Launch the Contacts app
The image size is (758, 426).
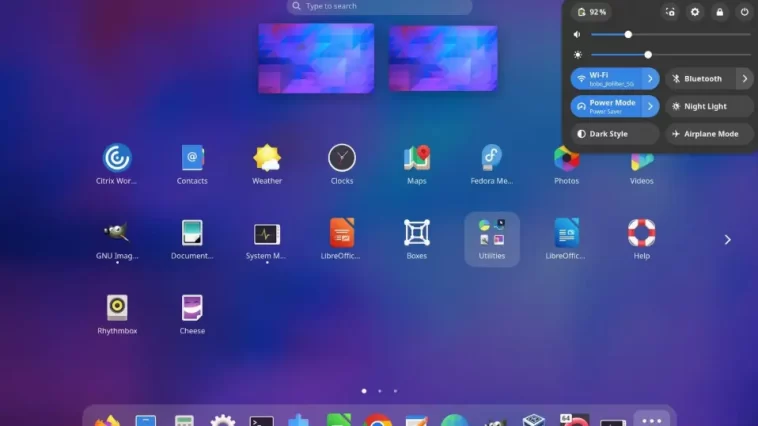(192, 164)
